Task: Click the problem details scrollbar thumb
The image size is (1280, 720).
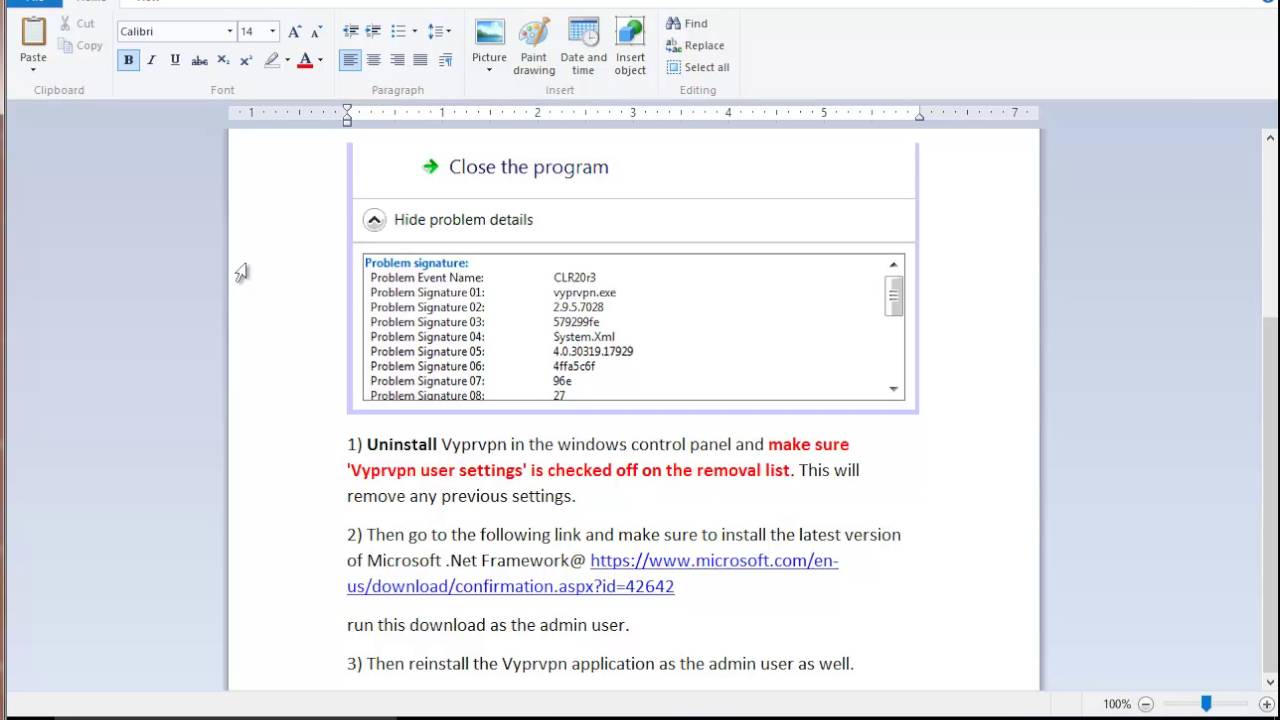Action: tap(894, 296)
